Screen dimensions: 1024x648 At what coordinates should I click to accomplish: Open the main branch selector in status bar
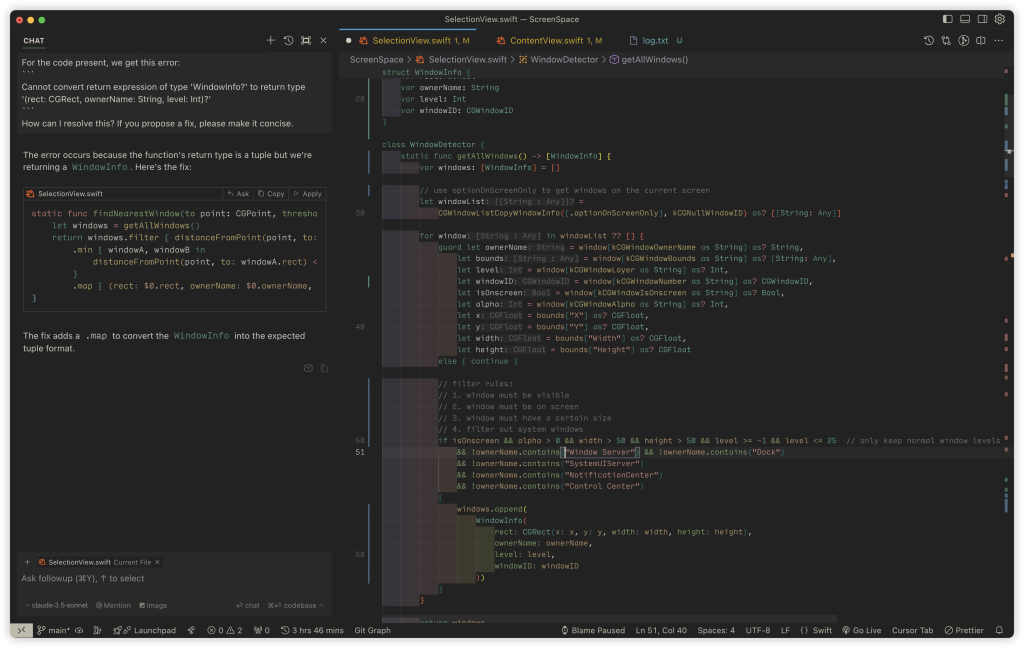tap(53, 631)
